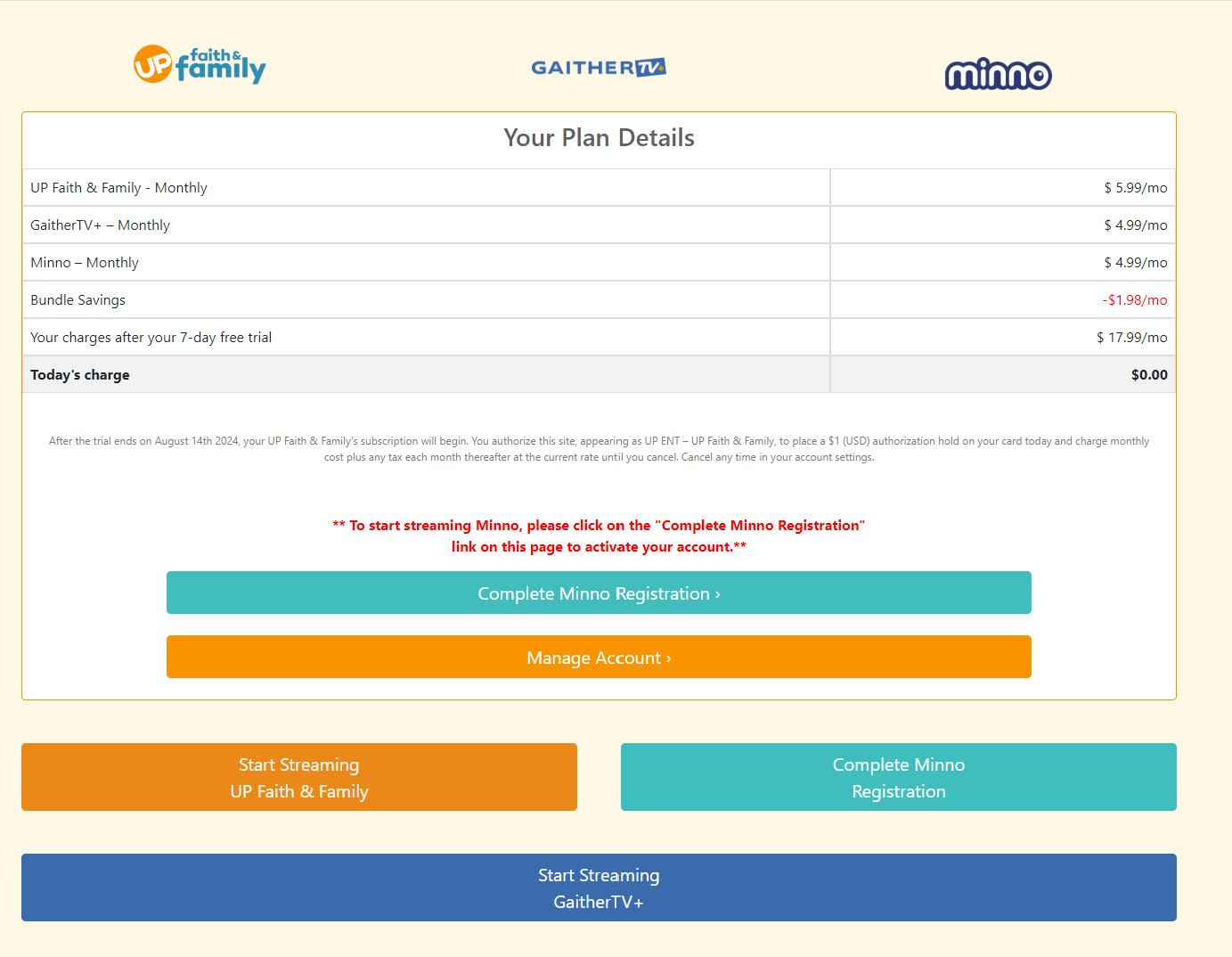Click the Minno – Monthly plan label
This screenshot has height=957, width=1232.
85,263
